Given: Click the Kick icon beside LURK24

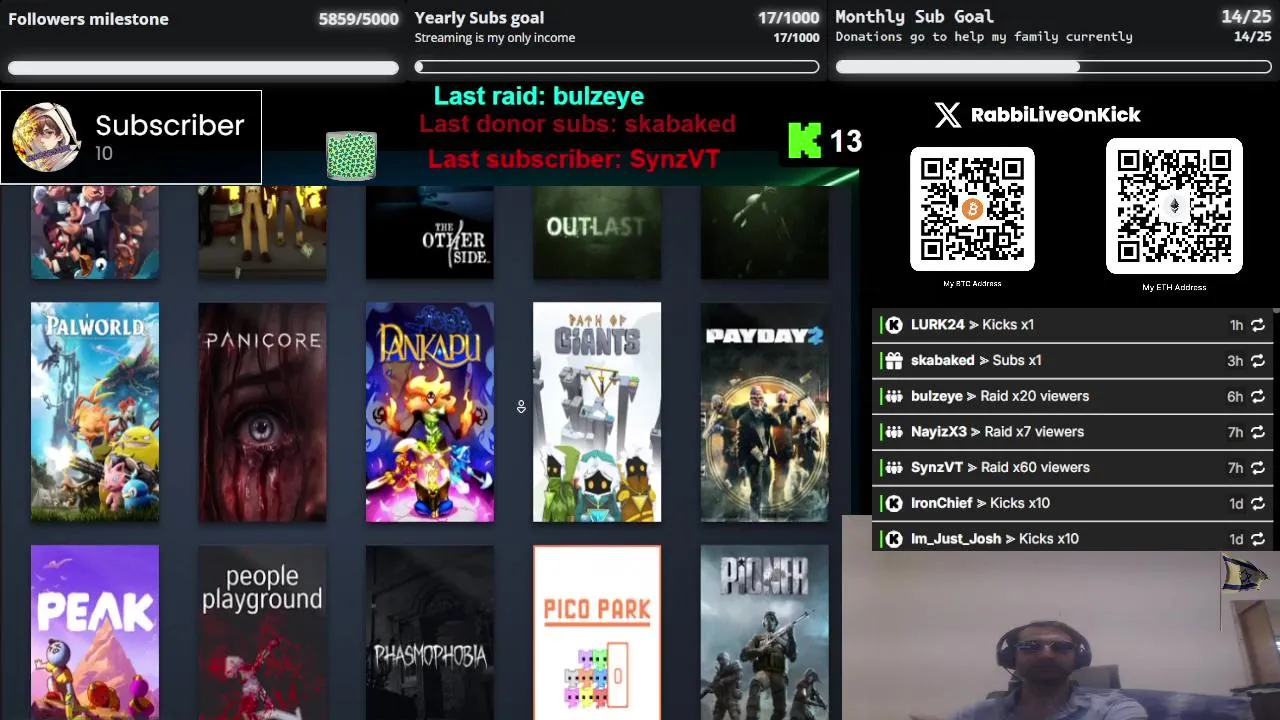Looking at the screenshot, I should (894, 325).
